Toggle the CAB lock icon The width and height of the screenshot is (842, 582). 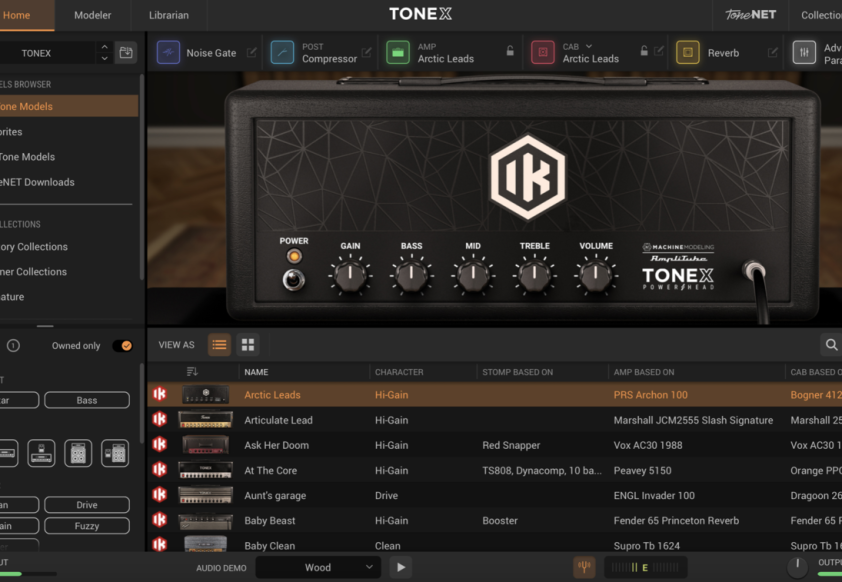[x=644, y=51]
